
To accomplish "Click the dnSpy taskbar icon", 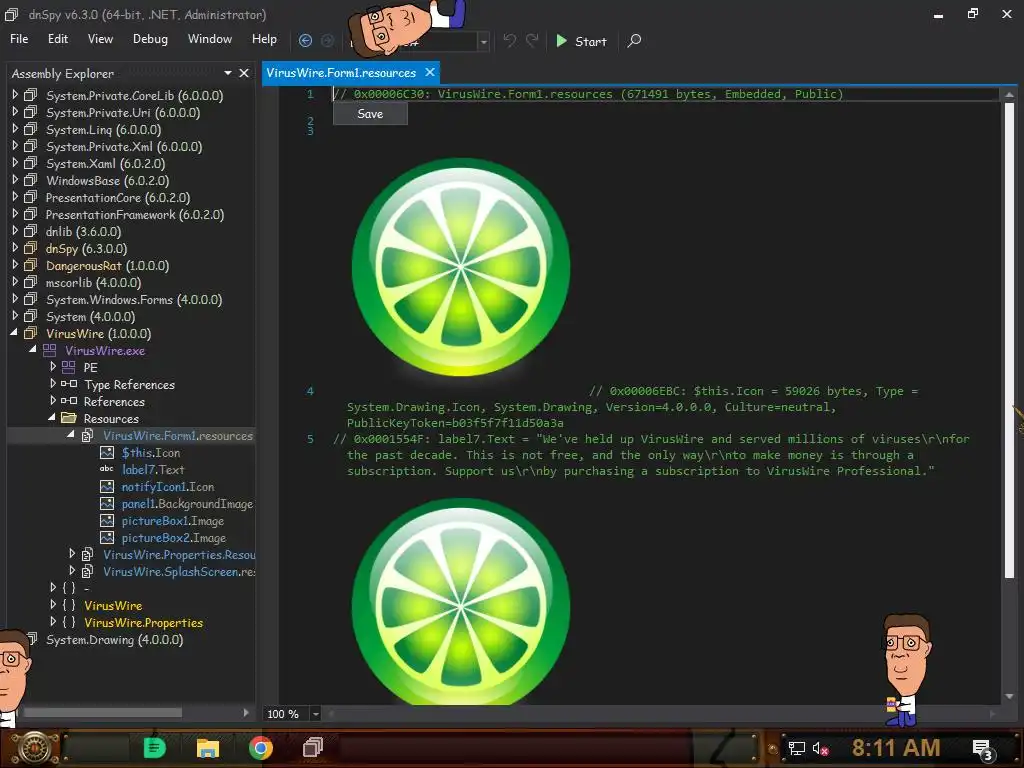I will pyautogui.click(x=313, y=747).
